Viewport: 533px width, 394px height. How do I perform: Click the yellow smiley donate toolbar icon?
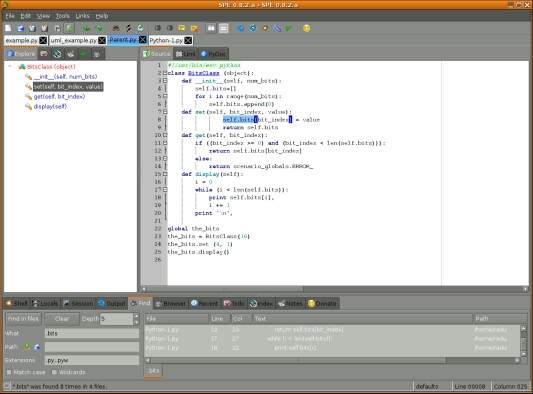coord(306,28)
